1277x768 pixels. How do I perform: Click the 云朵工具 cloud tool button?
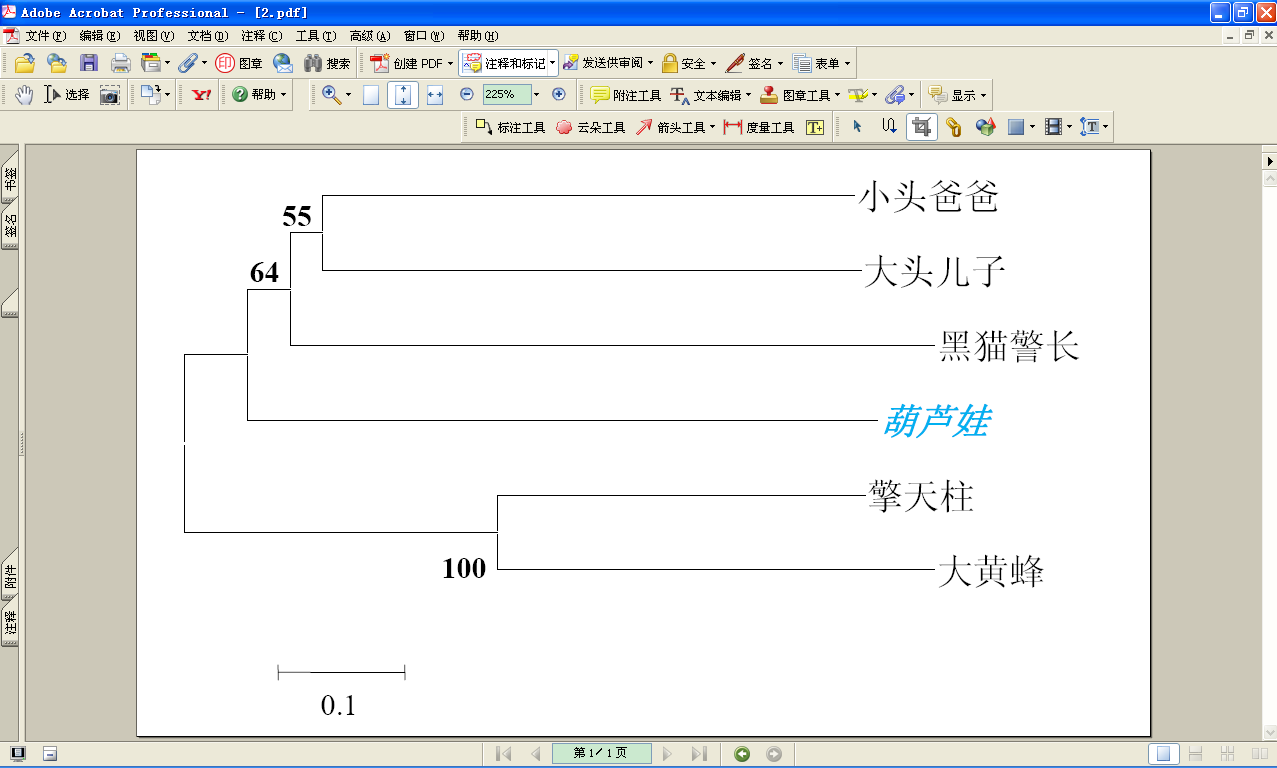point(590,127)
